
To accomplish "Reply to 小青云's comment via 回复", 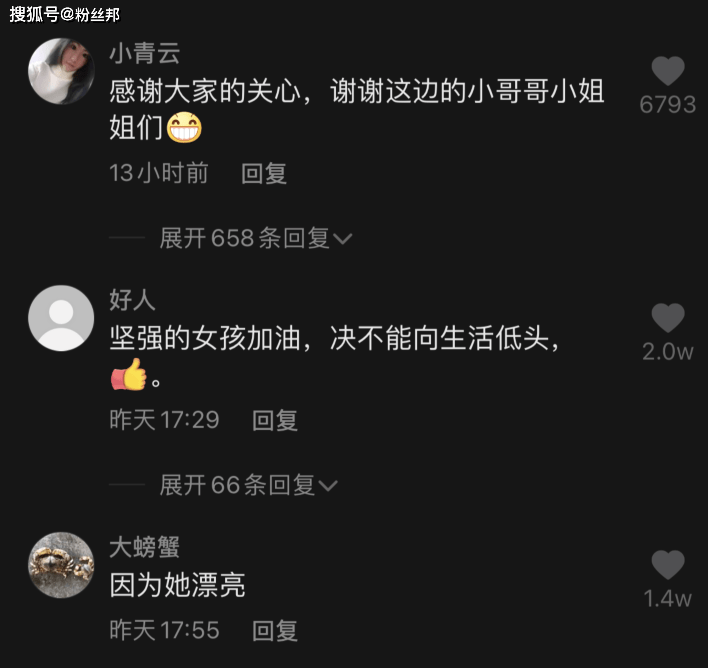I will pyautogui.click(x=264, y=173).
